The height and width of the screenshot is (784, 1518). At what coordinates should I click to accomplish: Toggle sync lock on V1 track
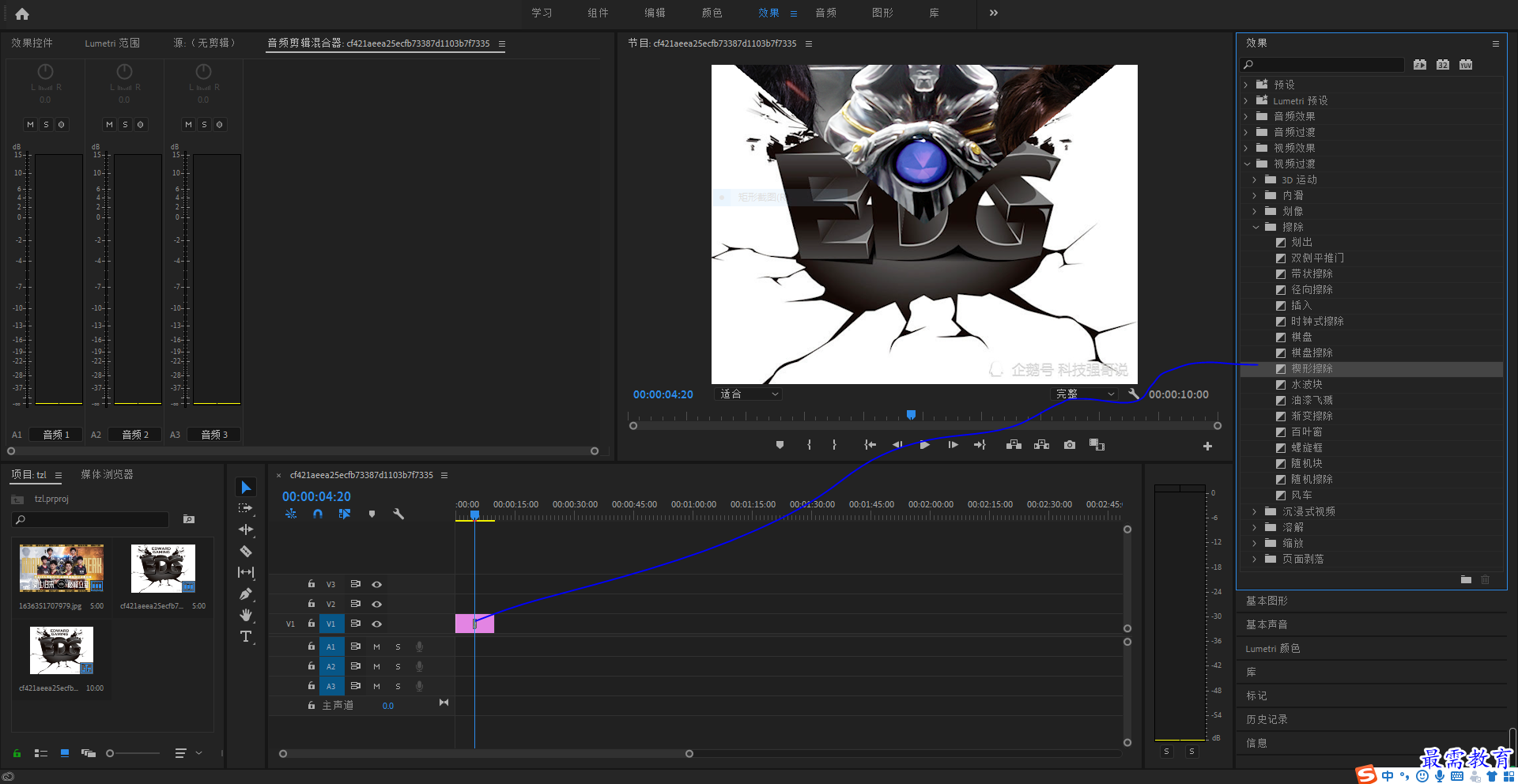click(x=356, y=624)
